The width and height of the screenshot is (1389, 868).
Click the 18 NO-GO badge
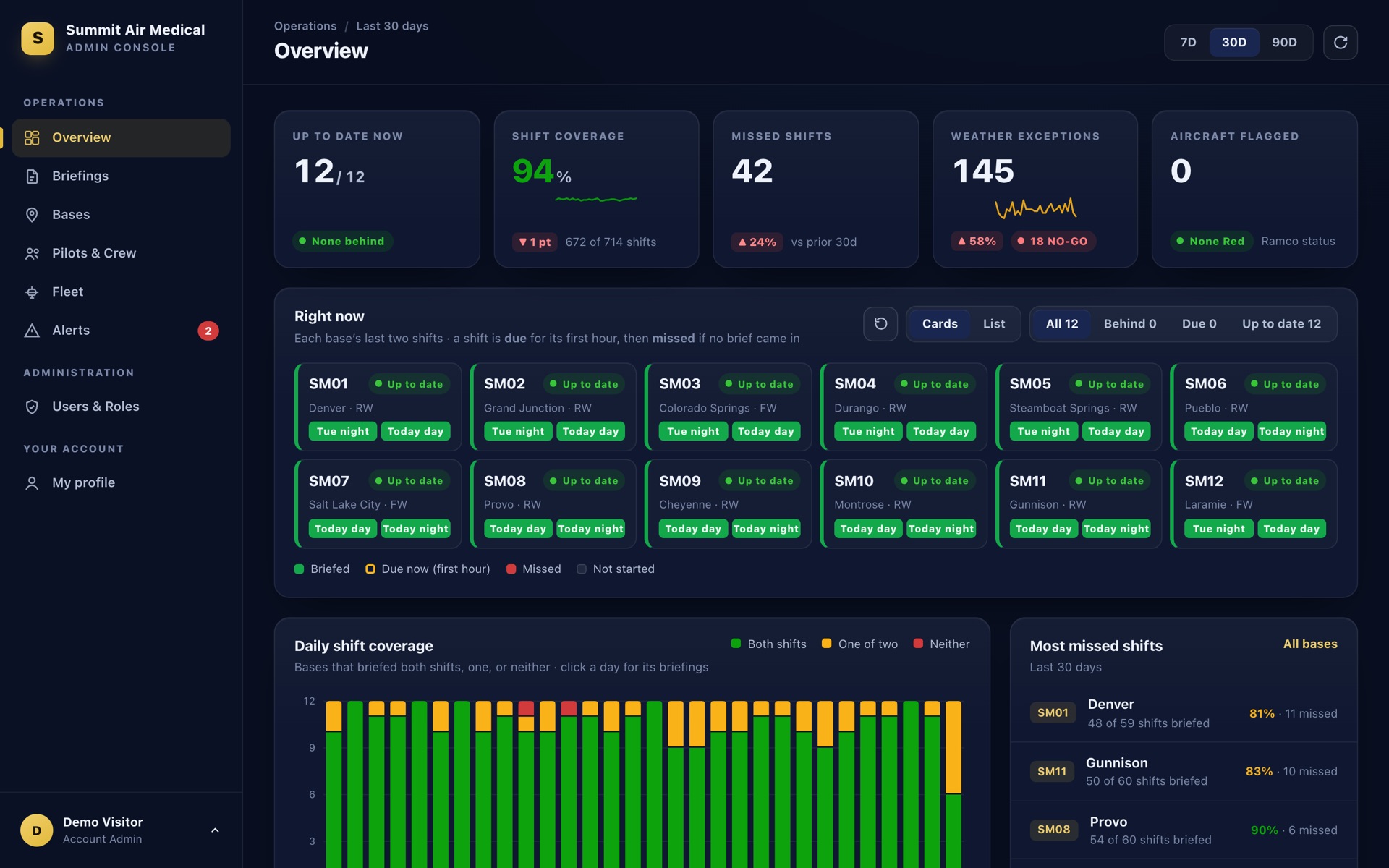pos(1053,242)
